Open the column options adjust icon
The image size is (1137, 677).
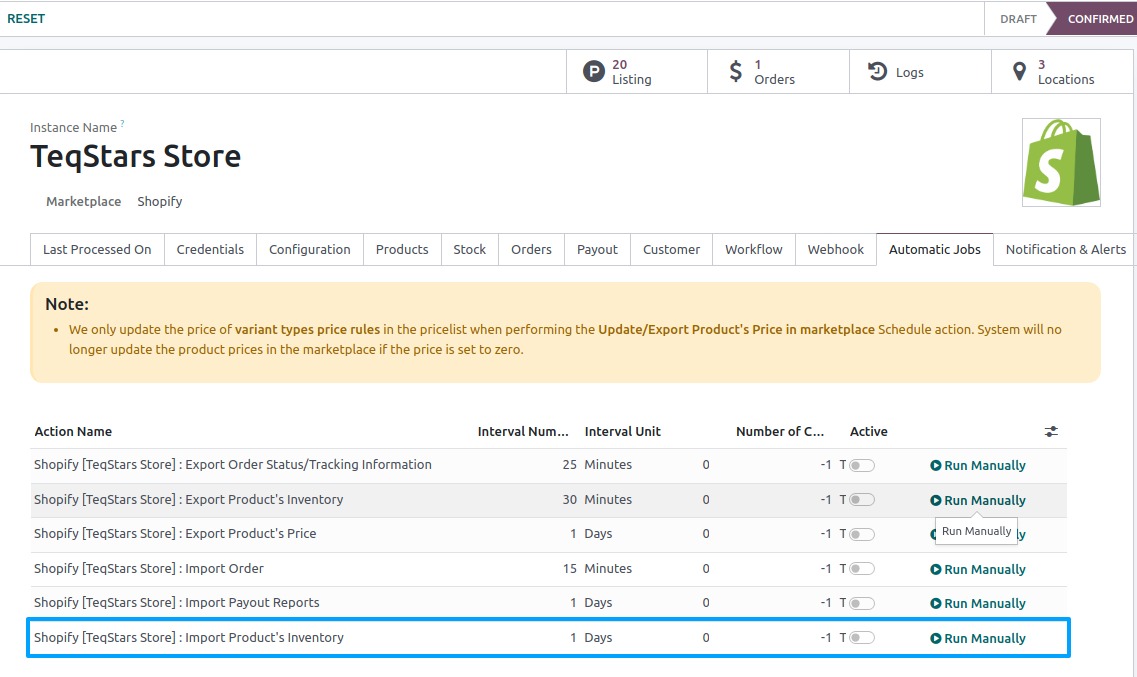(x=1051, y=431)
